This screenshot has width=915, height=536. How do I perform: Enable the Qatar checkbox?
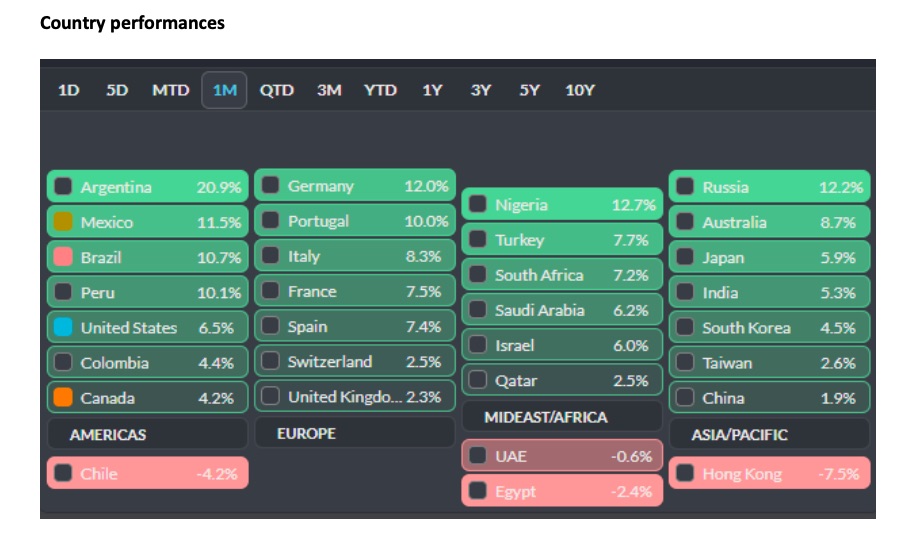(478, 380)
